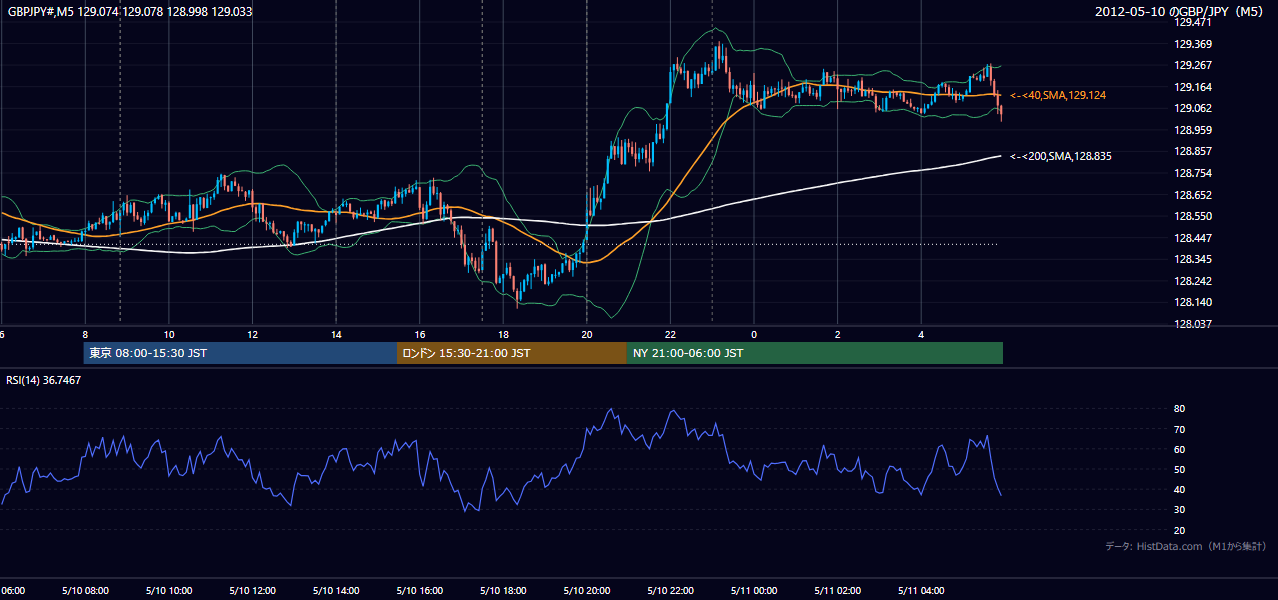Viewport: 1278px width, 600px height.
Task: Click the RSI scale level 40
Action: tap(1180, 489)
